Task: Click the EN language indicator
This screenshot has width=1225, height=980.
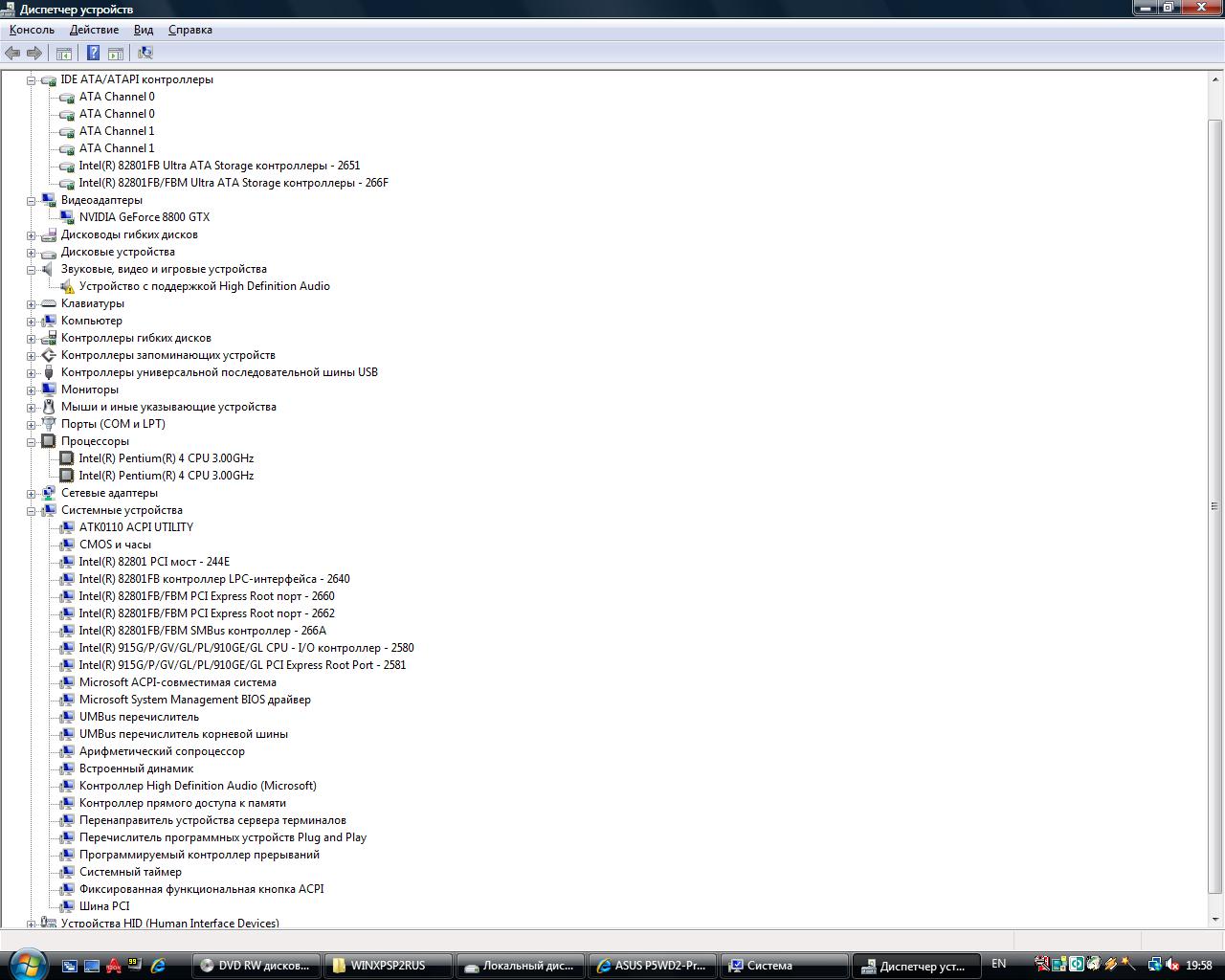Action: coord(998,965)
